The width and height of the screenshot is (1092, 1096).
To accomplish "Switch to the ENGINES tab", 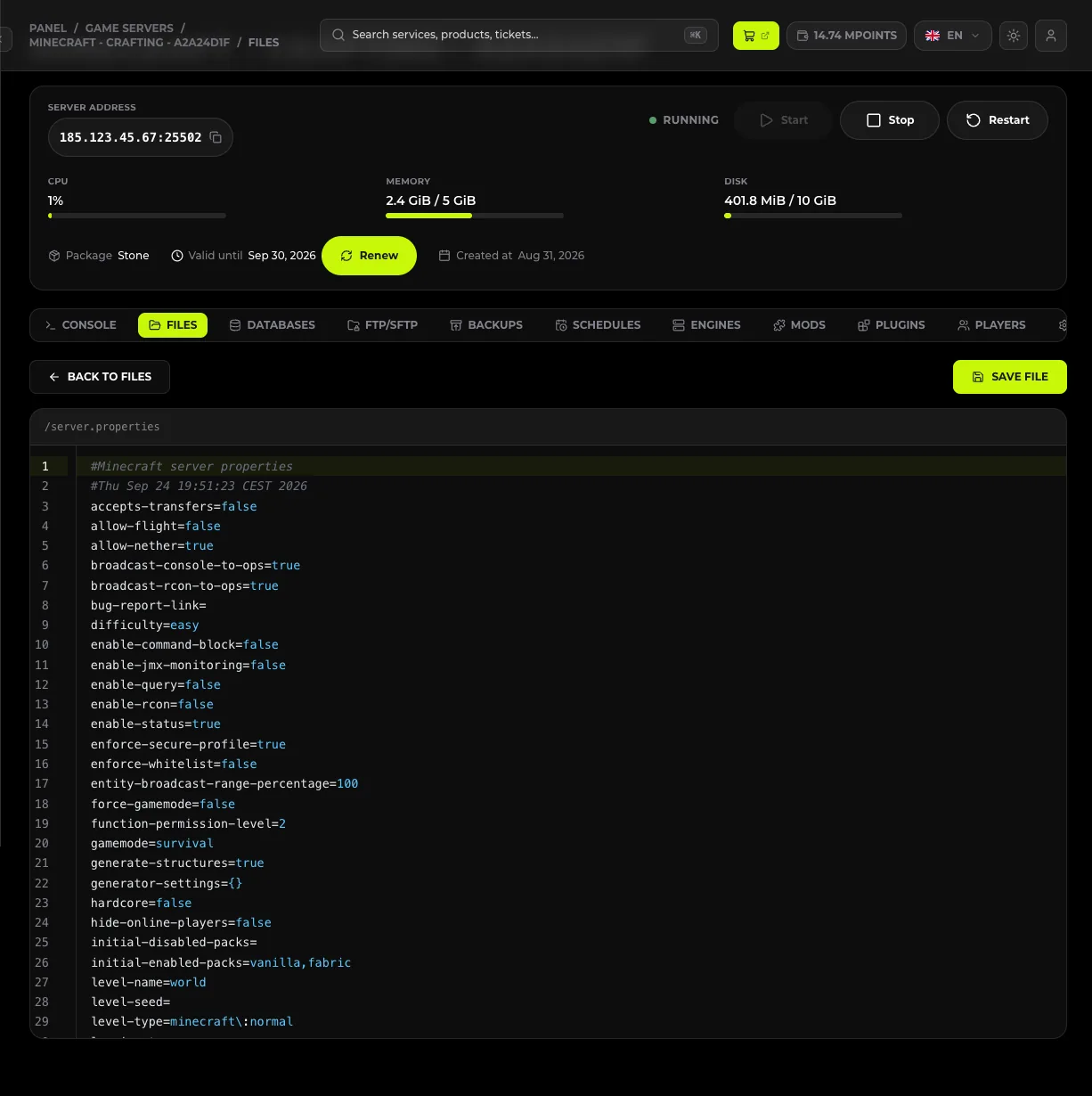I will pyautogui.click(x=706, y=325).
